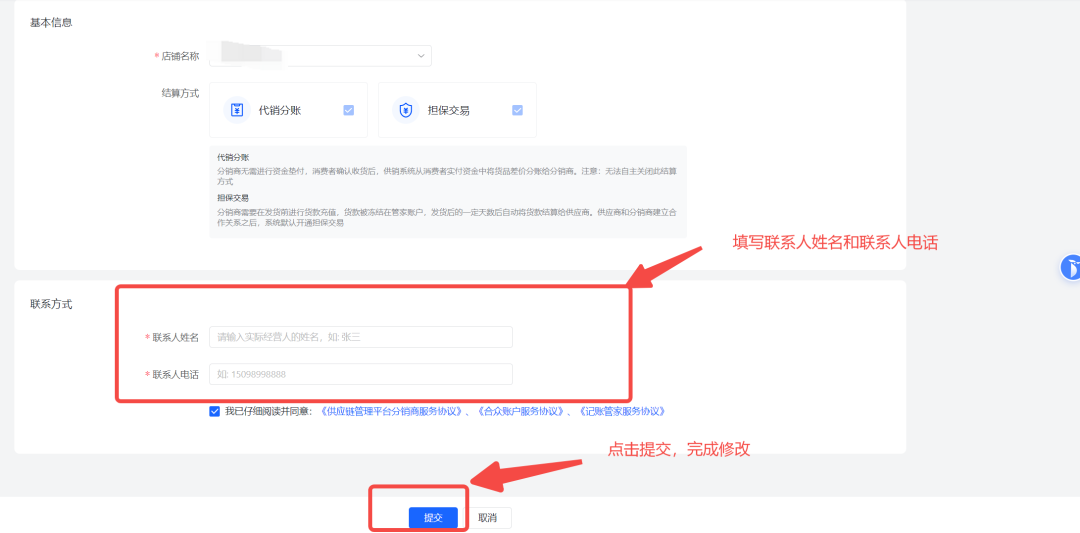The image size is (1080, 533).
Task: Focus the 联系人电话 input field
Action: pyautogui.click(x=361, y=374)
